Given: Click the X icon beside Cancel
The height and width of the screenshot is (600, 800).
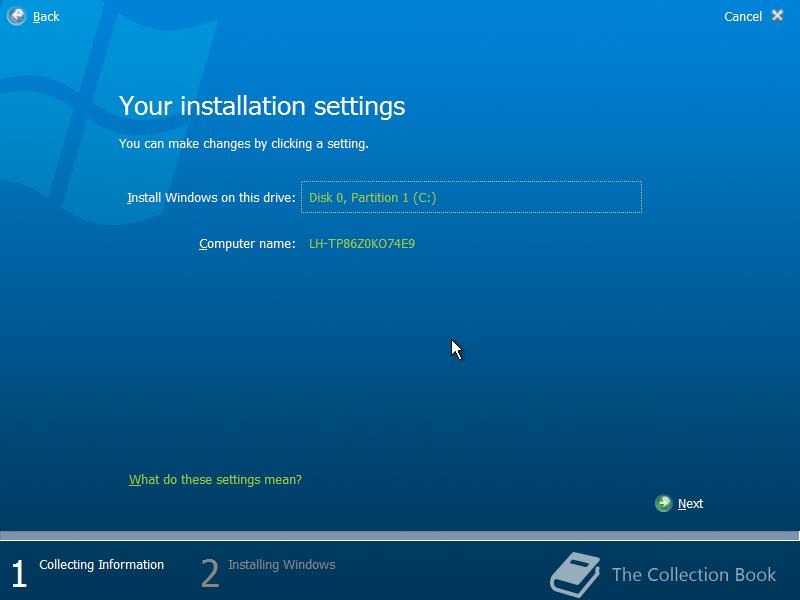Looking at the screenshot, I should click(777, 16).
